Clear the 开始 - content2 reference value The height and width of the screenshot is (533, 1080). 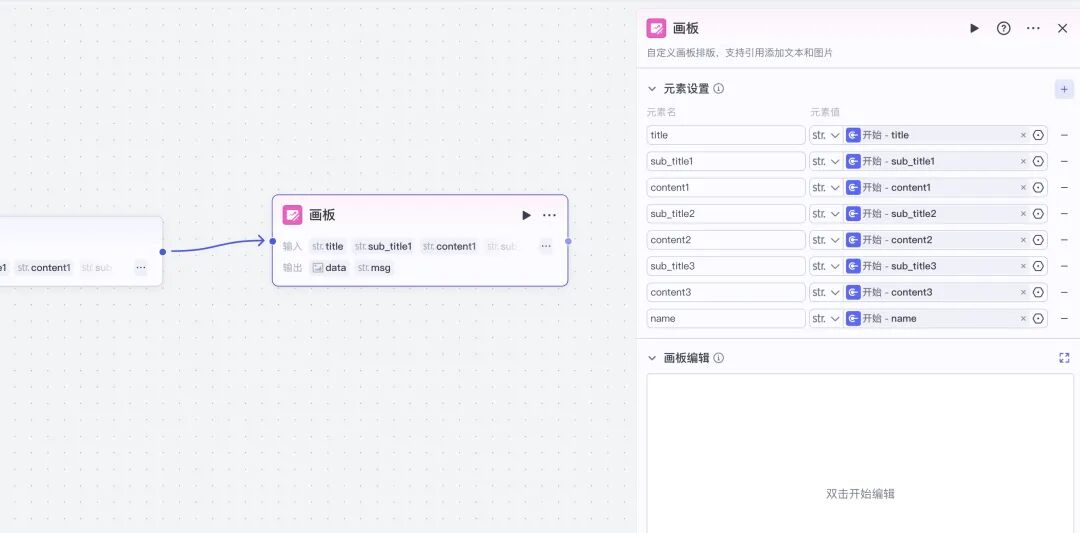coord(1023,240)
